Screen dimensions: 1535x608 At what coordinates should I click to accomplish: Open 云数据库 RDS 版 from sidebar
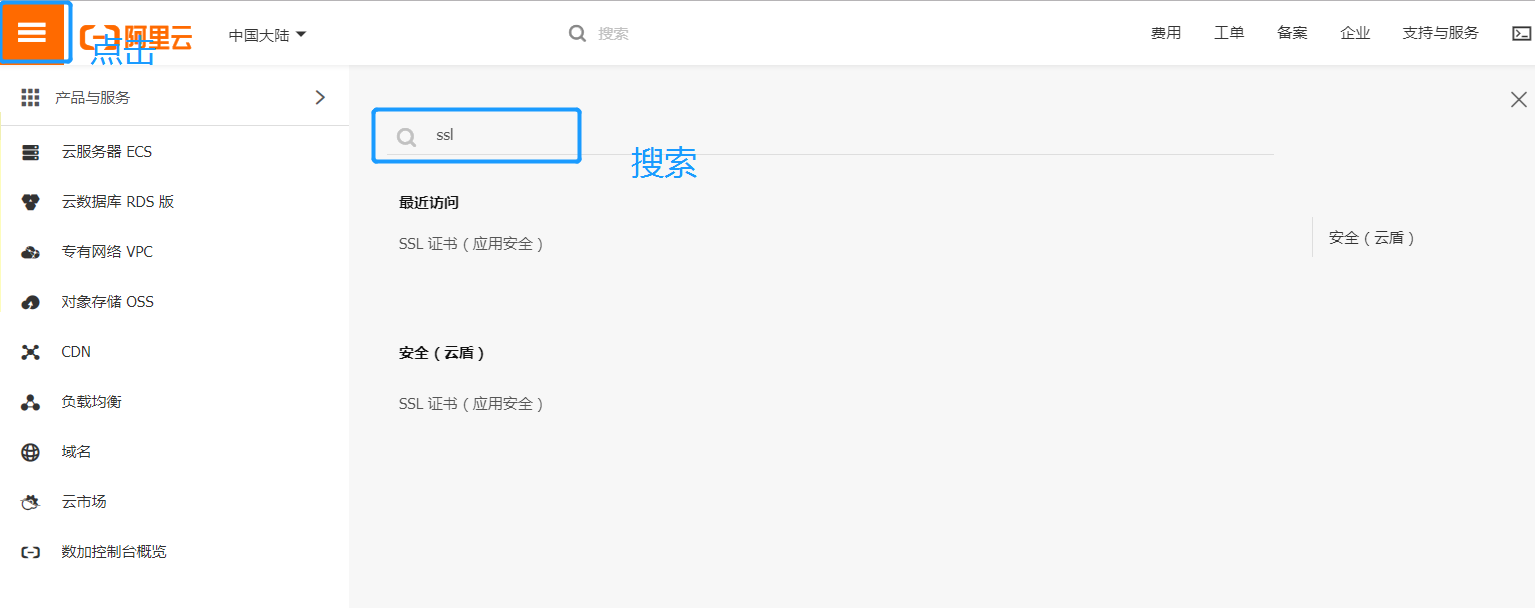[118, 202]
